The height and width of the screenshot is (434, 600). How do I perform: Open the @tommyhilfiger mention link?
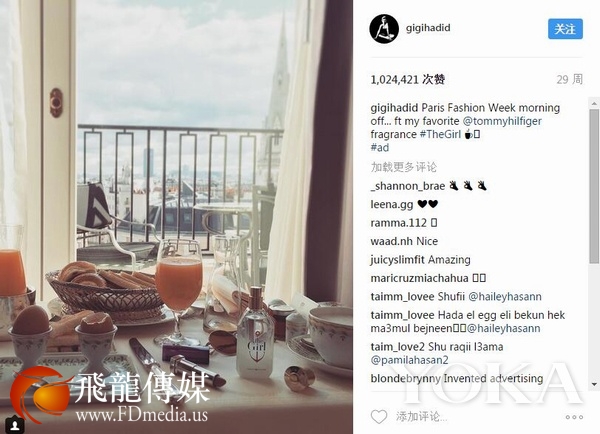click(502, 121)
